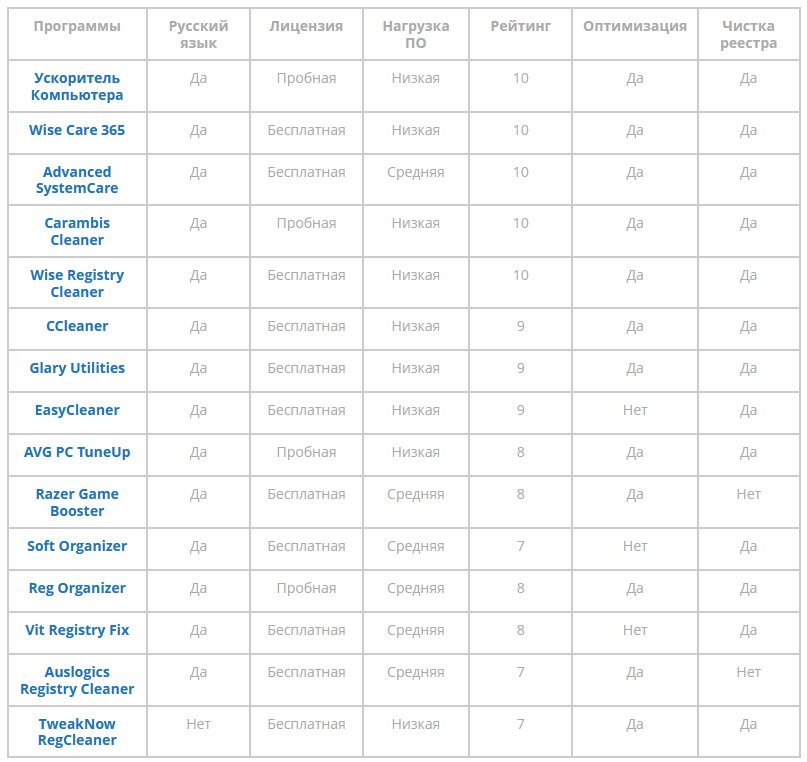Select the CCleaner link
Viewport: 807px width, 762px height.
[x=77, y=326]
